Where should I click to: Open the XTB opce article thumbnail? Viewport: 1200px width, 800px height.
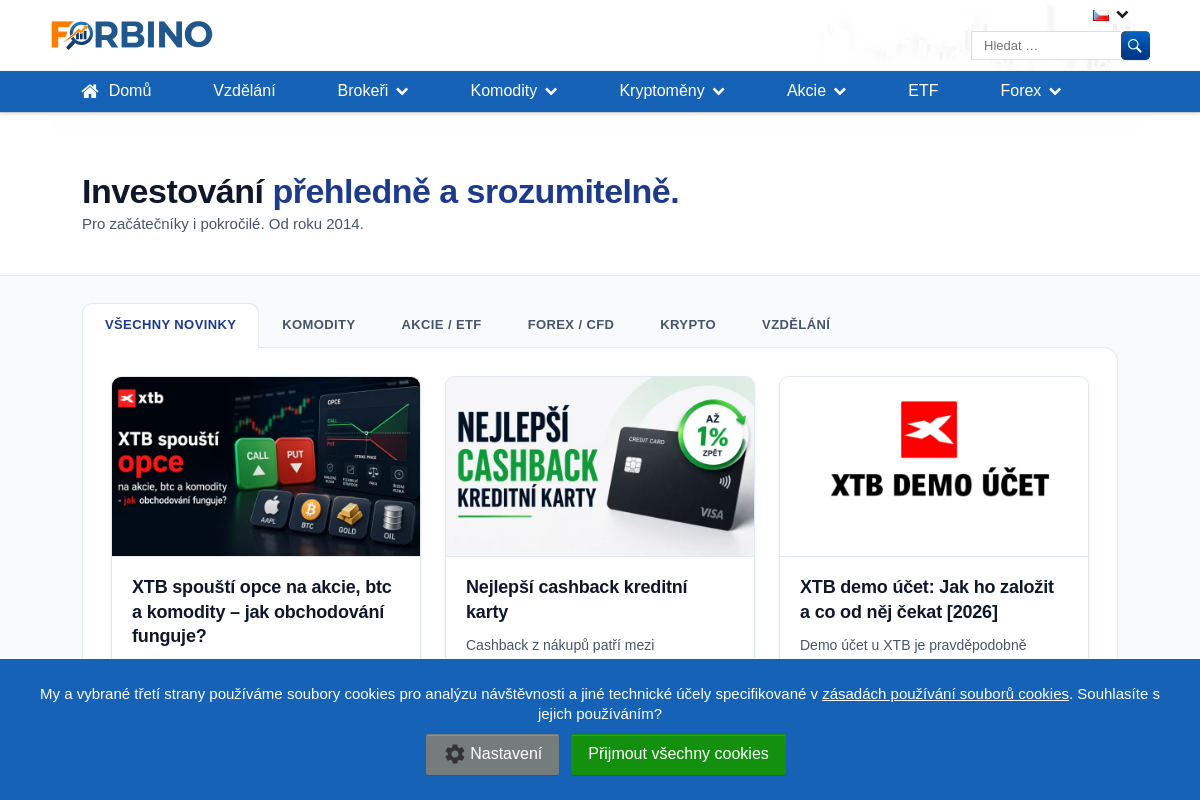tap(266, 466)
